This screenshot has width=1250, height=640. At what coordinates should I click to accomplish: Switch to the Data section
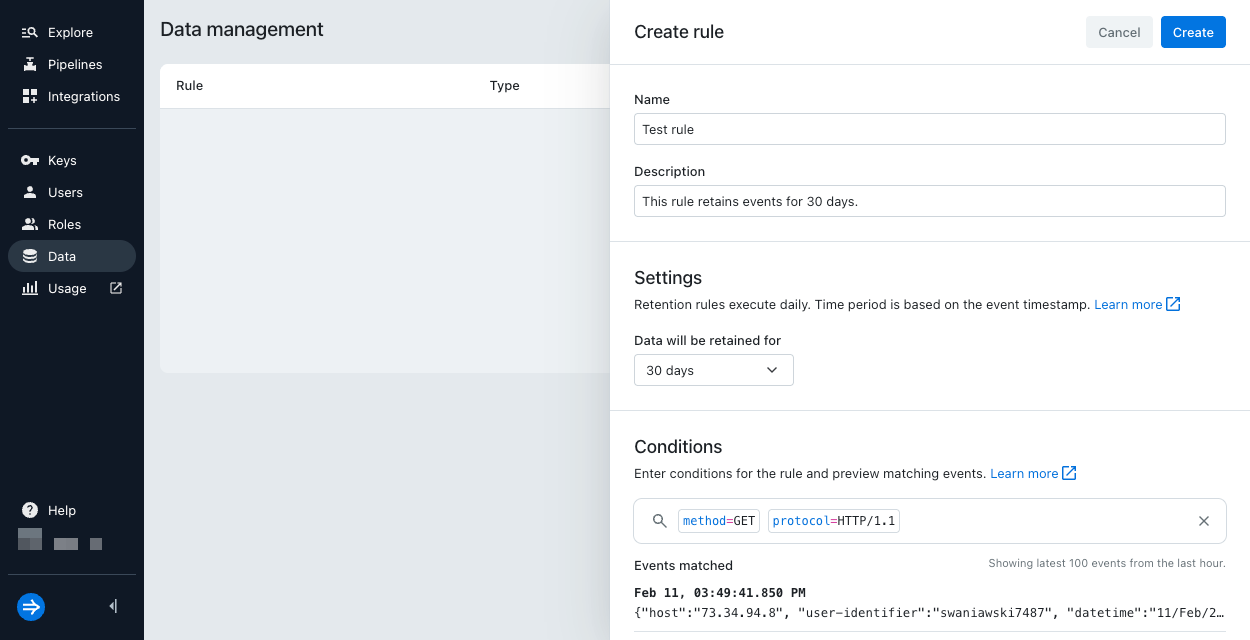(x=64, y=256)
